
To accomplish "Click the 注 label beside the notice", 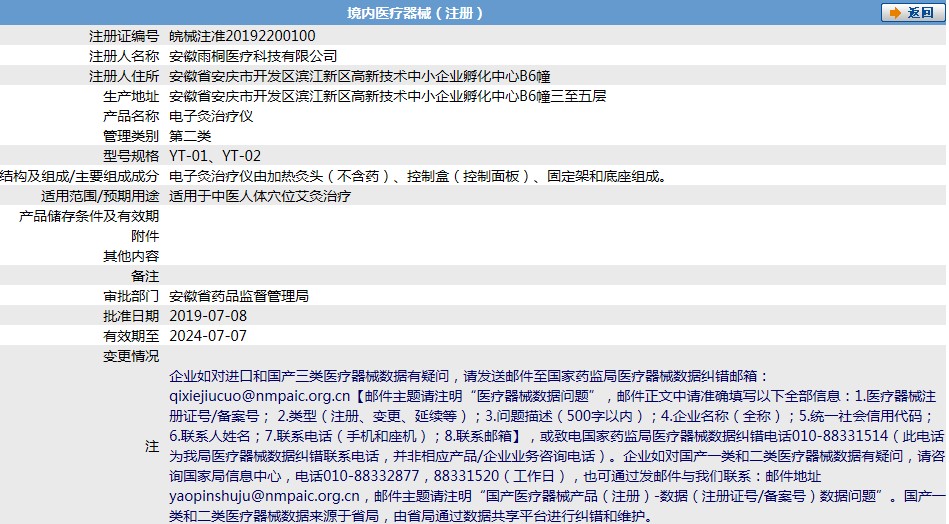I will [x=152, y=446].
